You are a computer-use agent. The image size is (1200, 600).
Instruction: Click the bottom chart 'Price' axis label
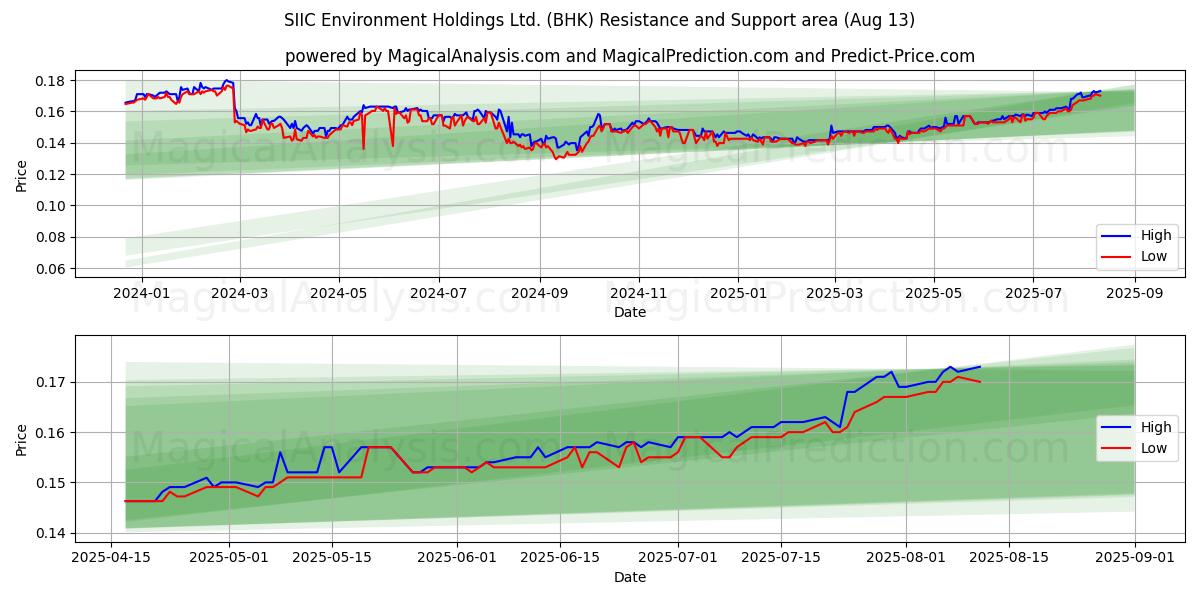[22, 438]
